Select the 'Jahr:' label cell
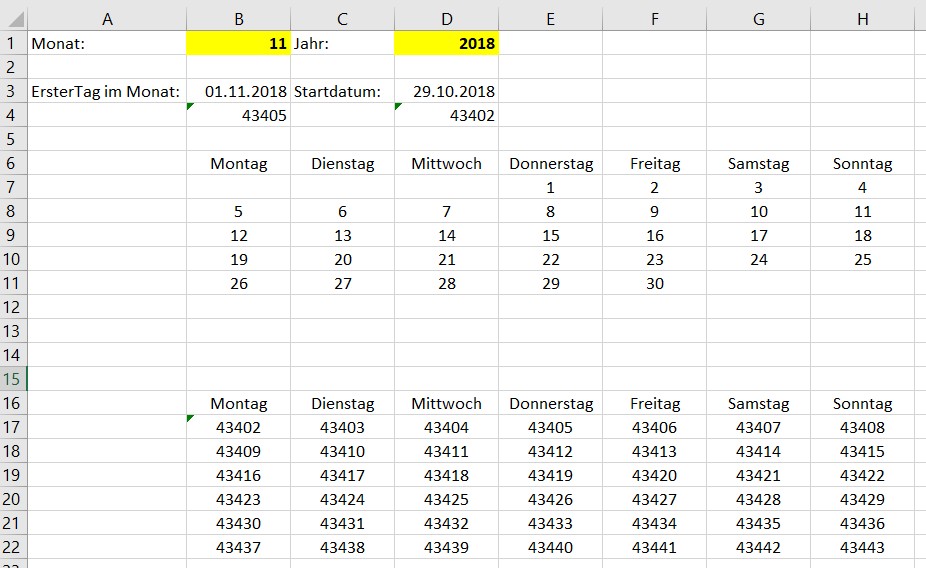926x568 pixels. click(x=342, y=43)
